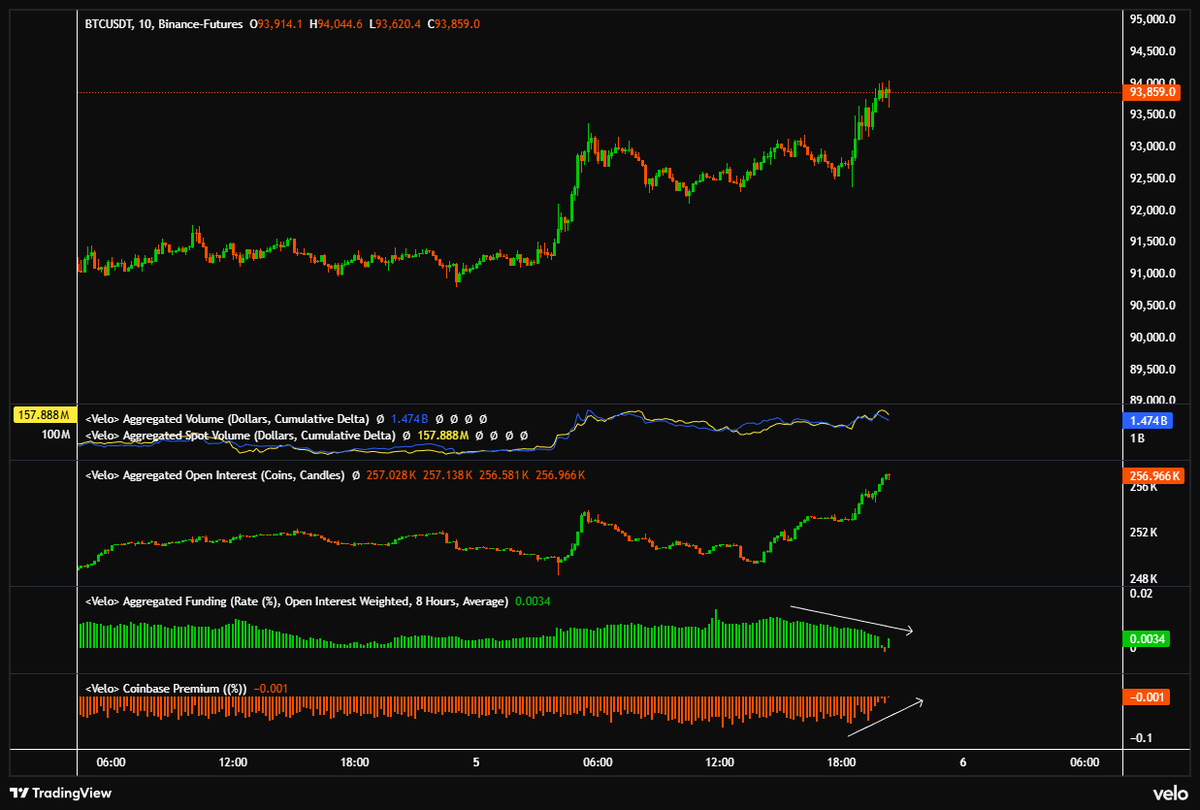Click the -0.1 premium scale label
Viewport: 1200px width, 810px height.
click(1140, 738)
